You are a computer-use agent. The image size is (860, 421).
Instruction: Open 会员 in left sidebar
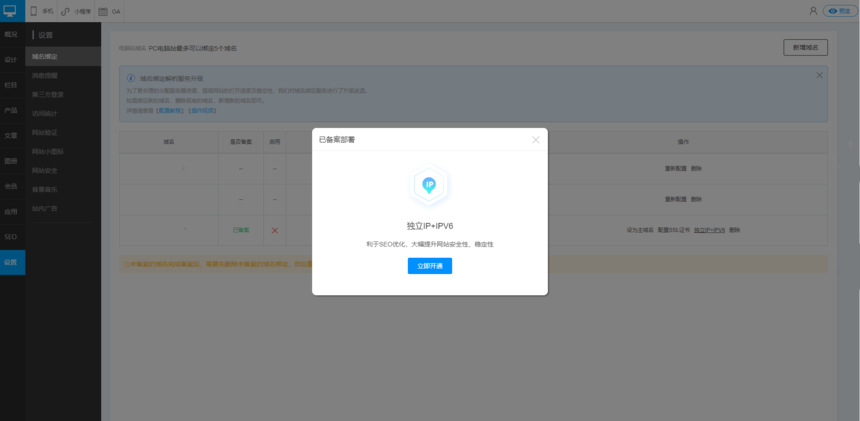point(12,186)
